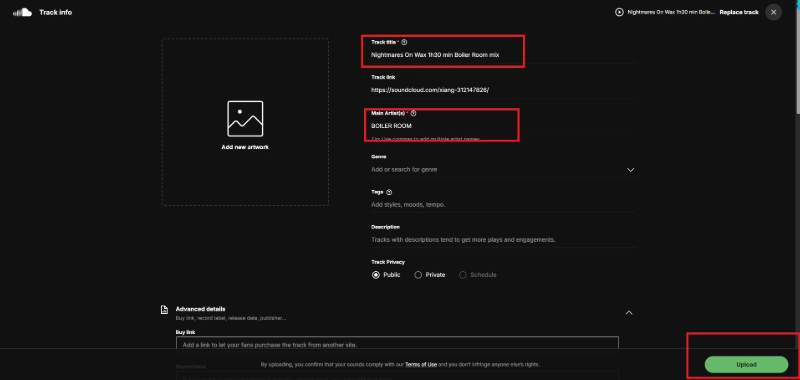
Task: Click the Track title input field
Action: [x=503, y=55]
